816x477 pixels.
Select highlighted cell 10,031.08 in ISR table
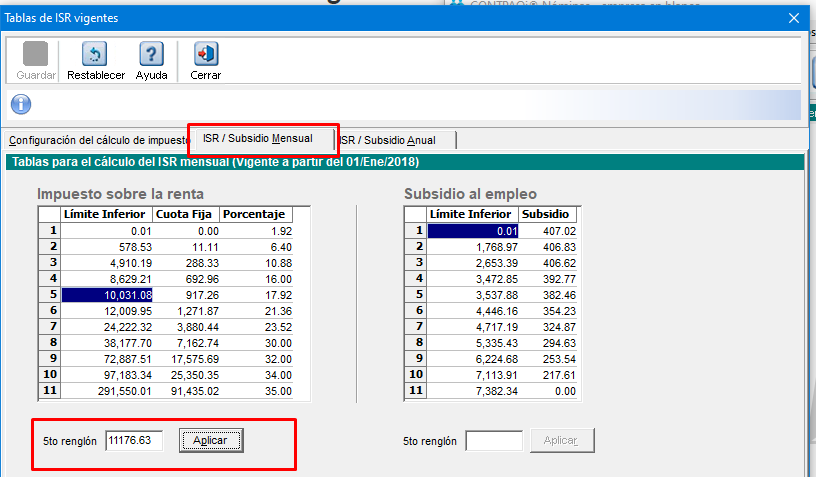click(107, 294)
